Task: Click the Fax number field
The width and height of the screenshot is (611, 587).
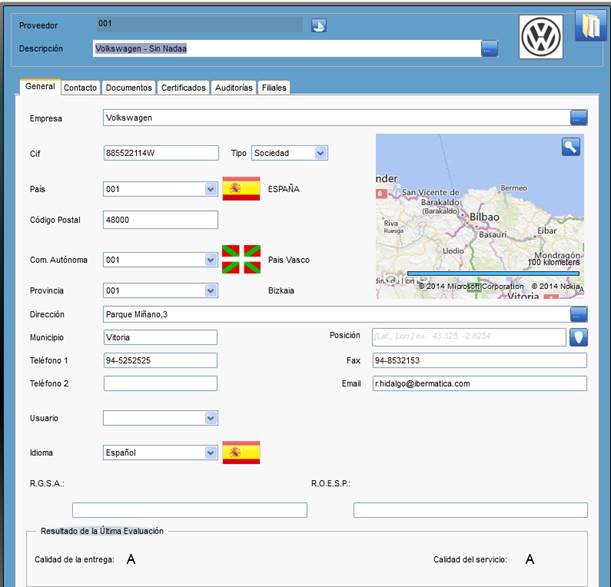Action: pos(480,360)
